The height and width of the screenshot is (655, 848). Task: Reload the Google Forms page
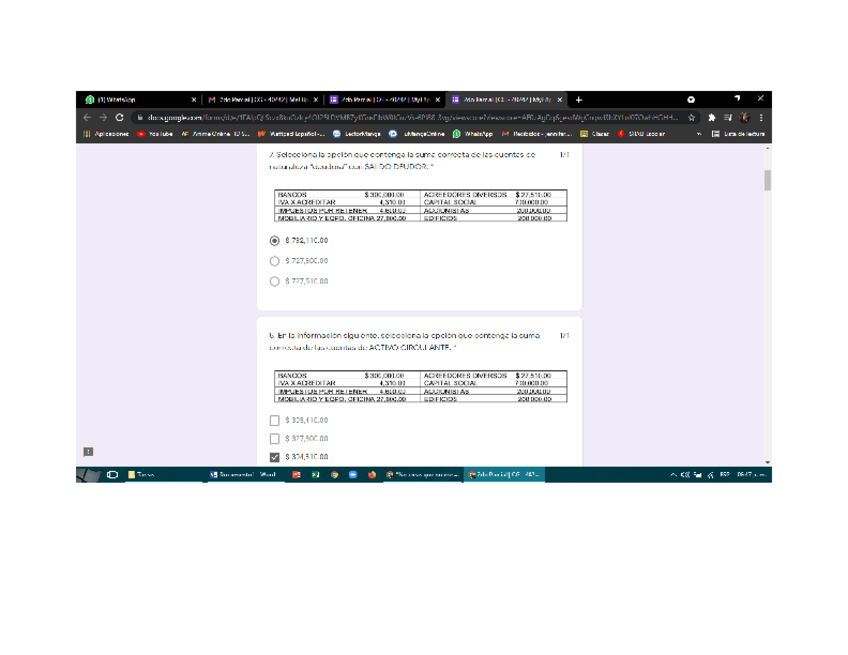[x=120, y=117]
